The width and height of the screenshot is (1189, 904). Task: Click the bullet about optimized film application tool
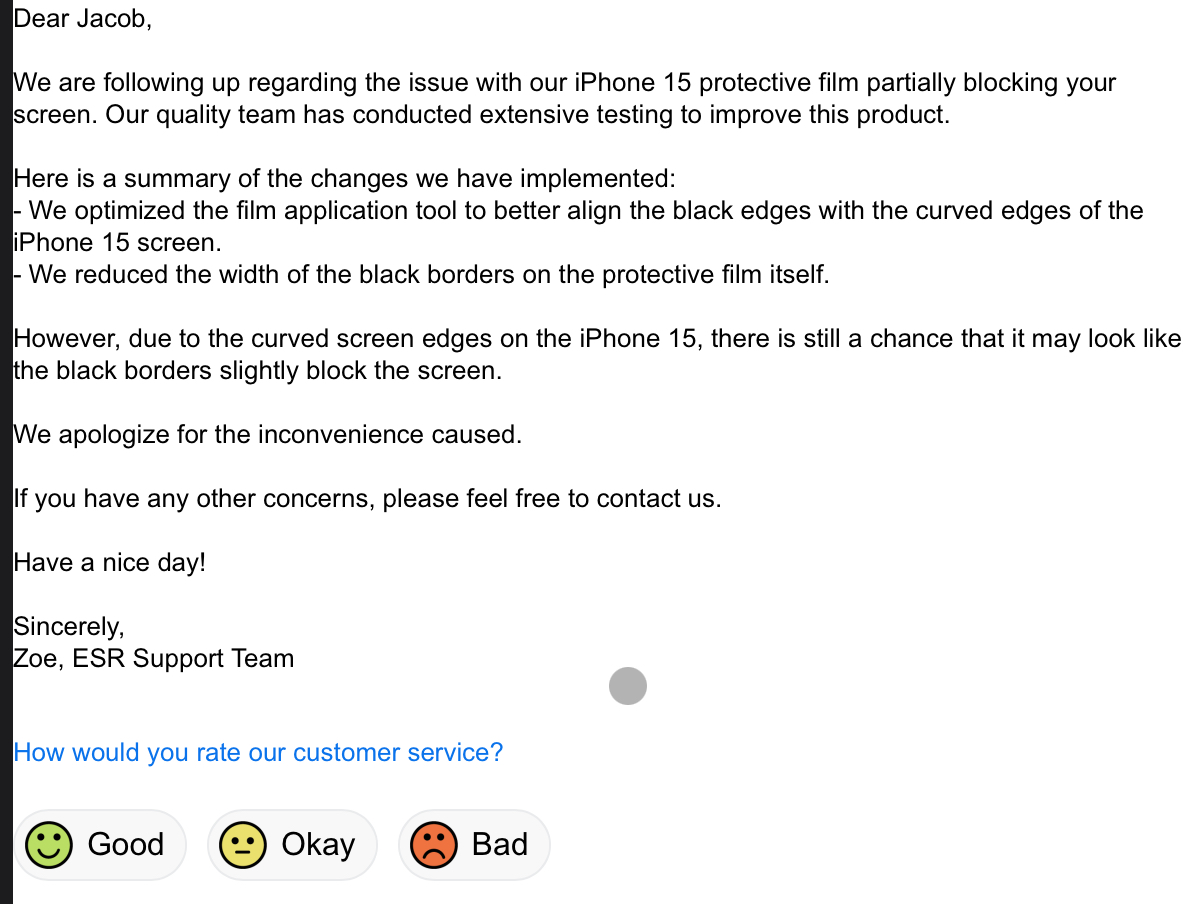[x=579, y=226]
